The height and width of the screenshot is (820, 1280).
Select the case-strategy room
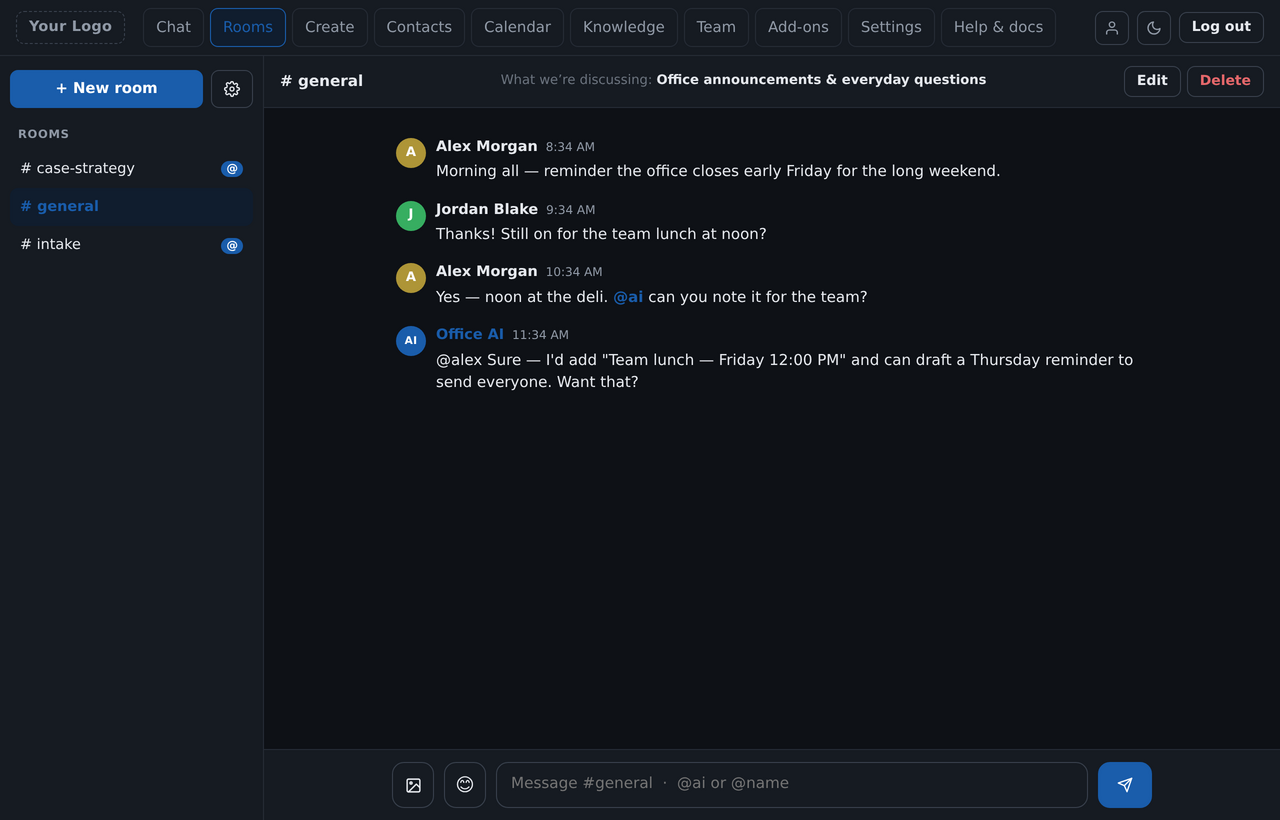tap(131, 169)
